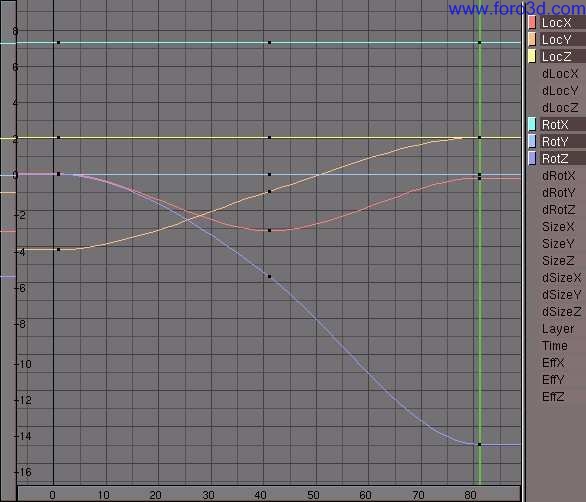This screenshot has width=586, height=502.
Task: Select the Layer channel
Action: [x=558, y=329]
